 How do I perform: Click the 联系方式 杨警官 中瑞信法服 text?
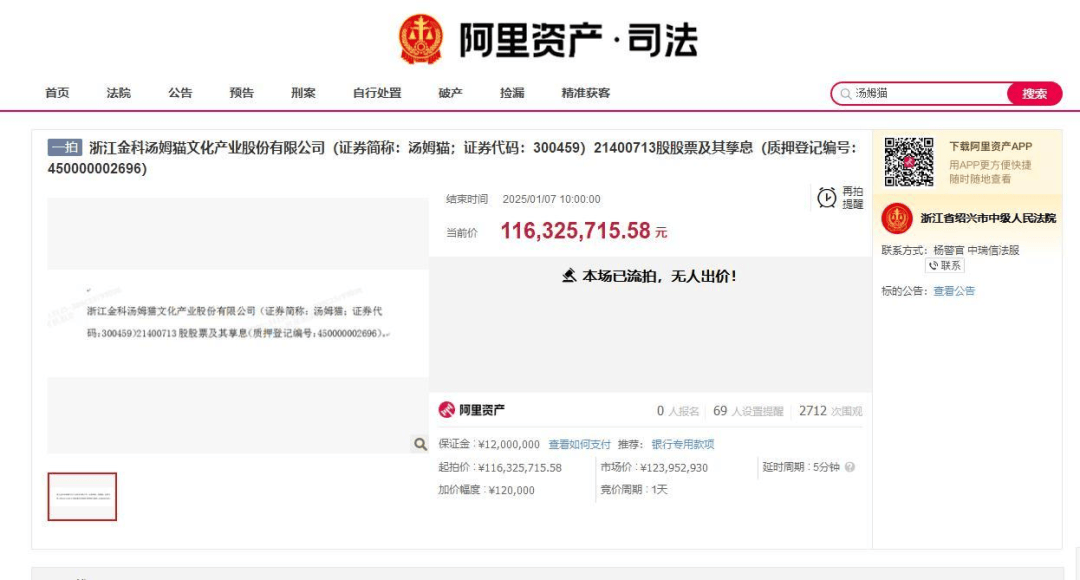tap(950, 250)
